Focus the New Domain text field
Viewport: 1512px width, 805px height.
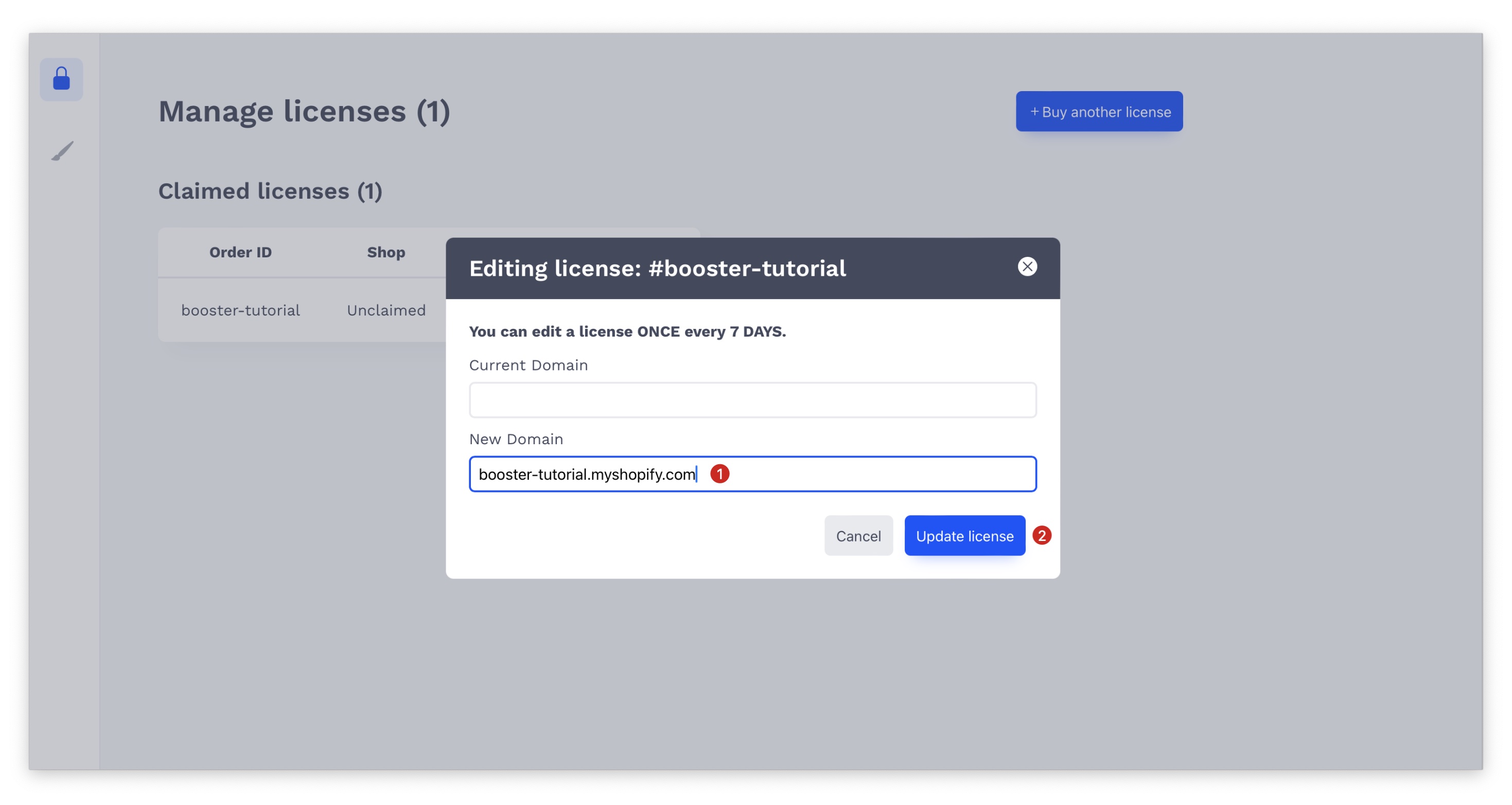pyautogui.click(x=869, y=474)
